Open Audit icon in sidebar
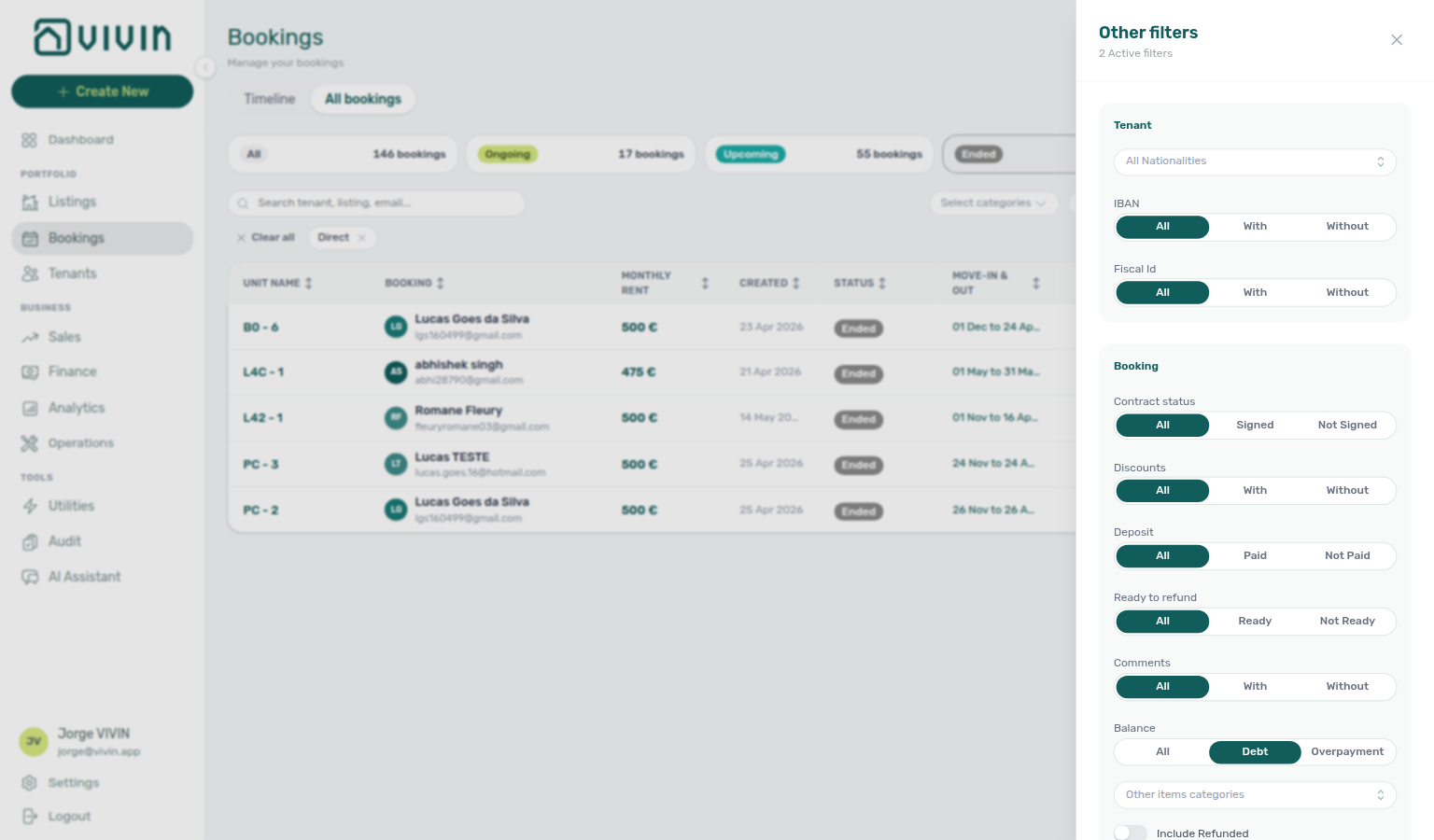 [30, 541]
